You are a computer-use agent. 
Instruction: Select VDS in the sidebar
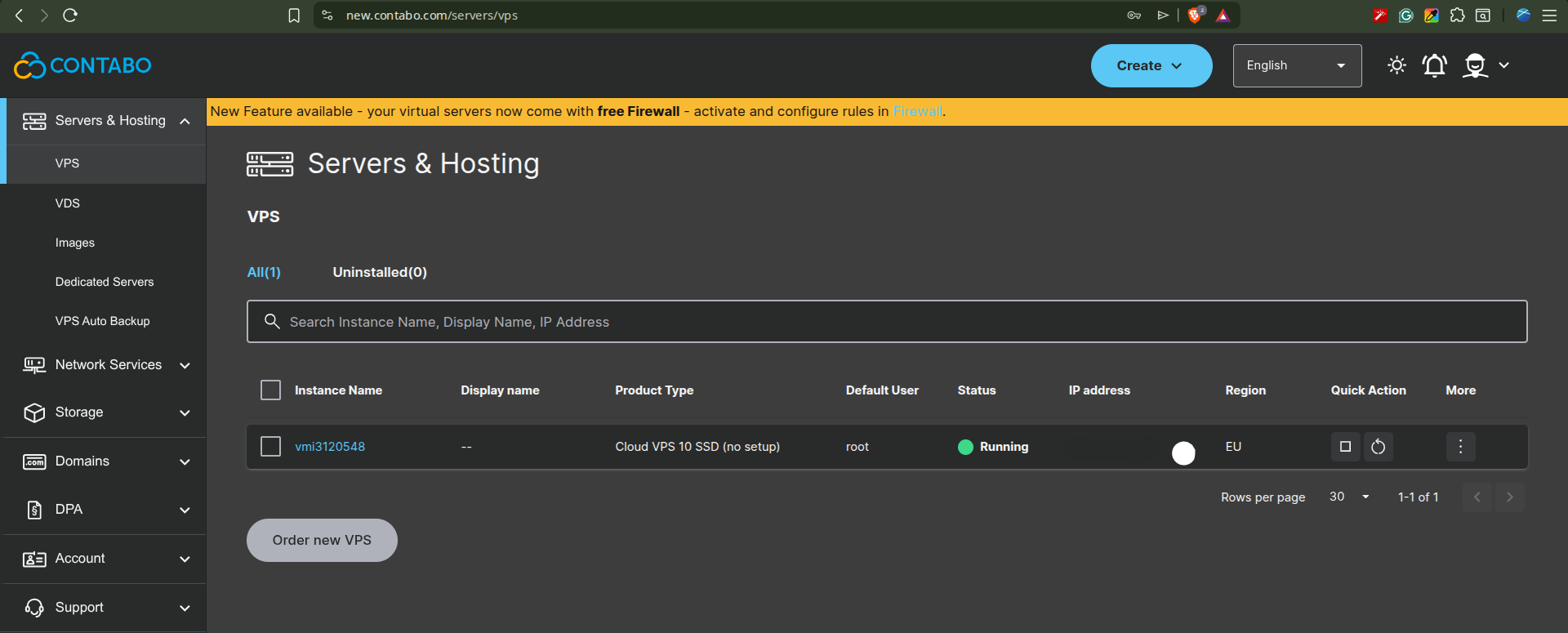pyautogui.click(x=68, y=203)
